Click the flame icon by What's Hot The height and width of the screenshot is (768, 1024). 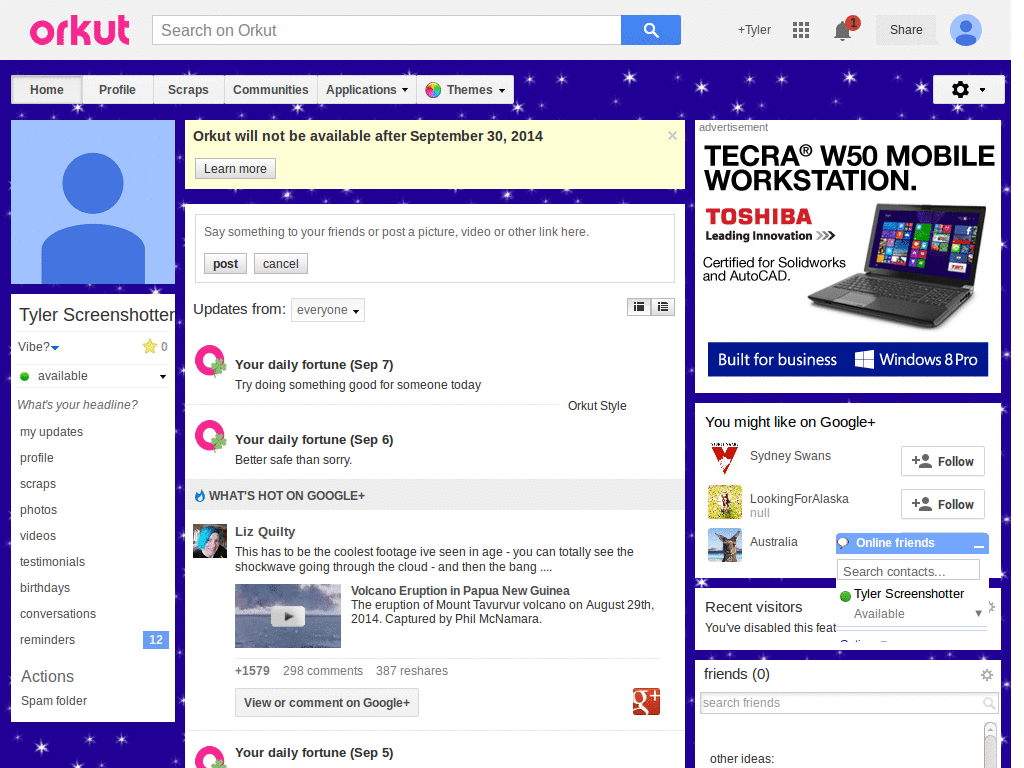[x=200, y=496]
